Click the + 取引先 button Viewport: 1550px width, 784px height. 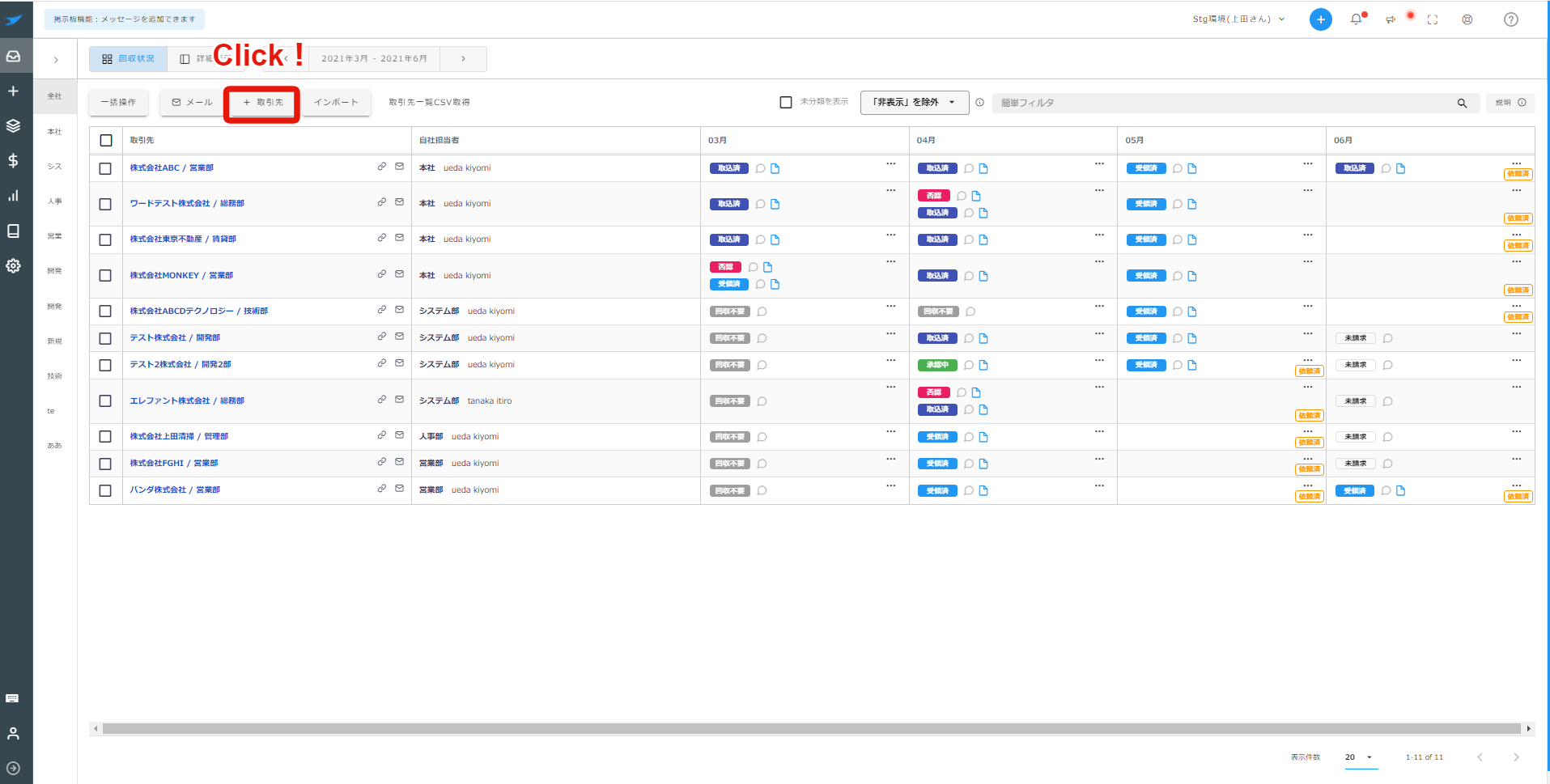[x=262, y=103]
